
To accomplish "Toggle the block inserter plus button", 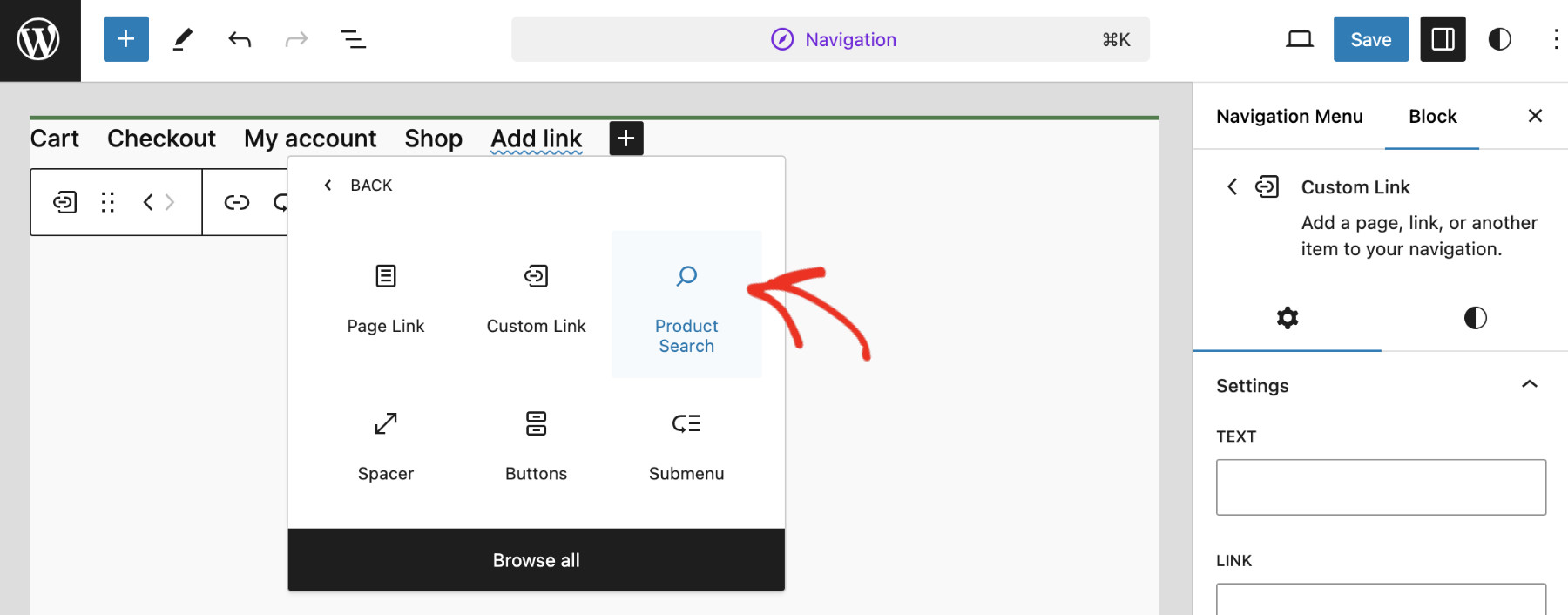I will point(126,39).
